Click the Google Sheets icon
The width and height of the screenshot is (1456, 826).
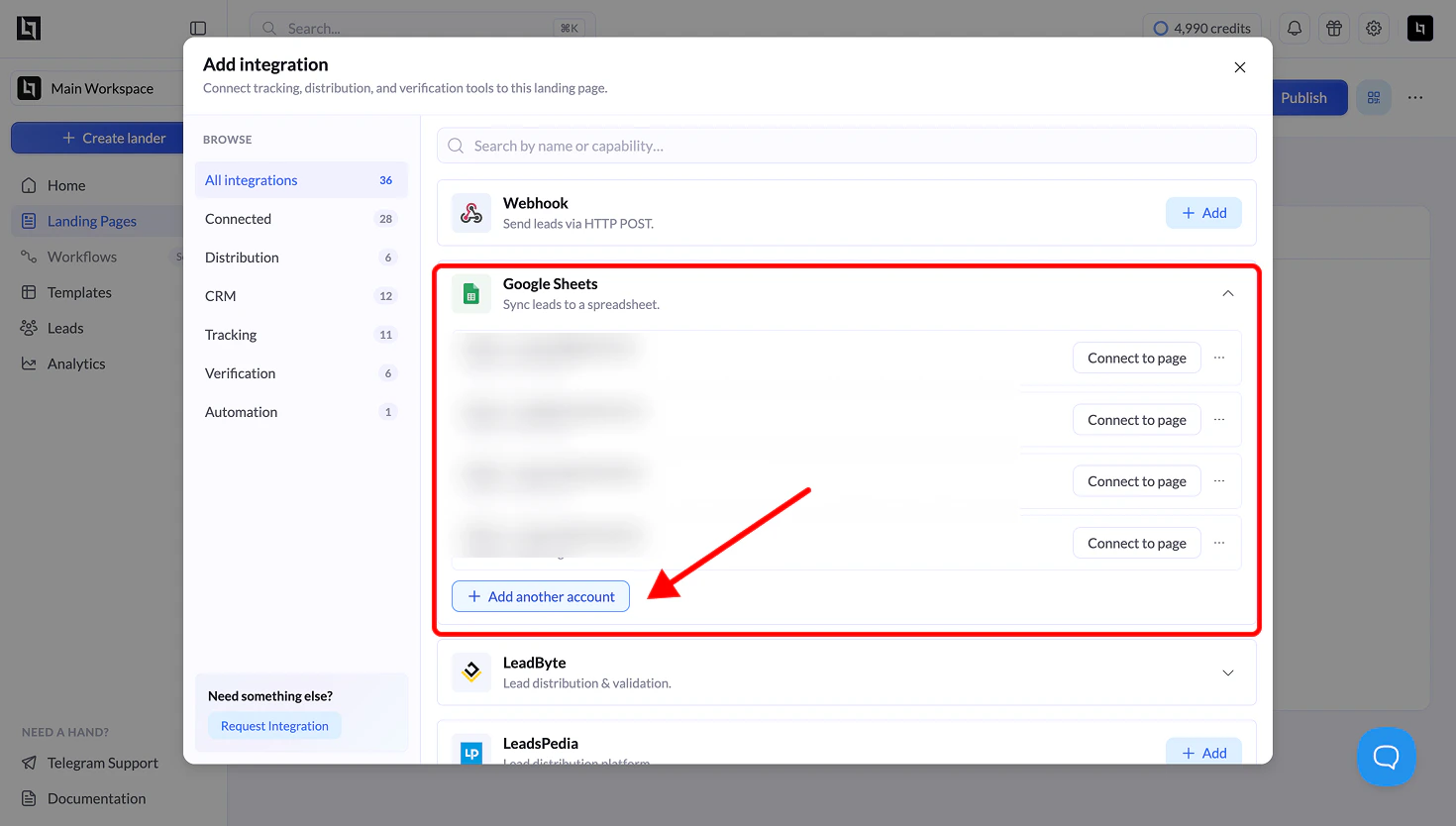[x=471, y=294]
